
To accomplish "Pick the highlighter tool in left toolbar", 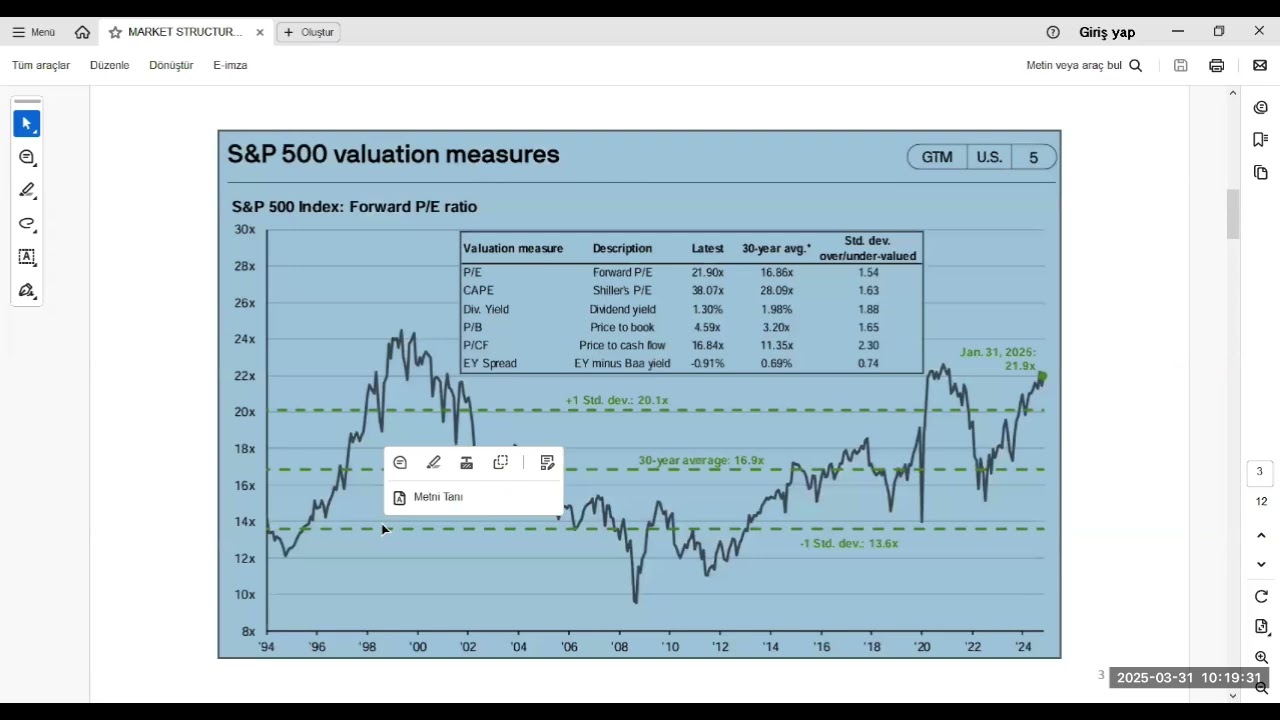I will (x=27, y=190).
